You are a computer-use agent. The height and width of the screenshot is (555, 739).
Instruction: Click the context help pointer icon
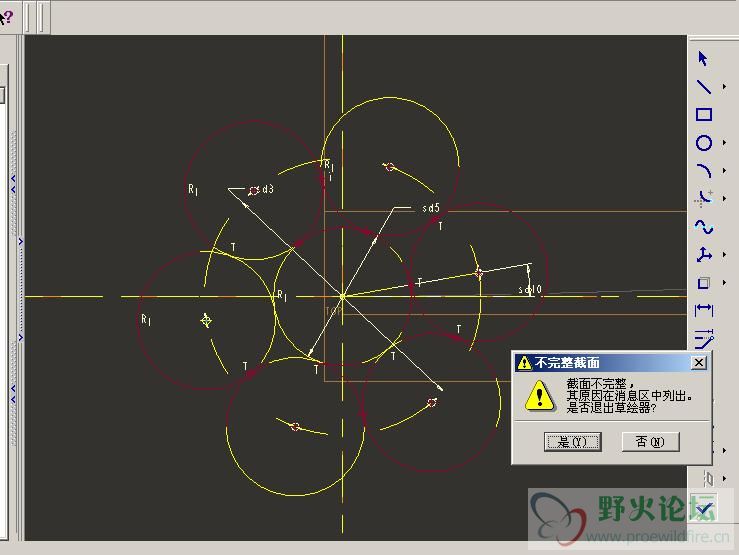point(6,17)
